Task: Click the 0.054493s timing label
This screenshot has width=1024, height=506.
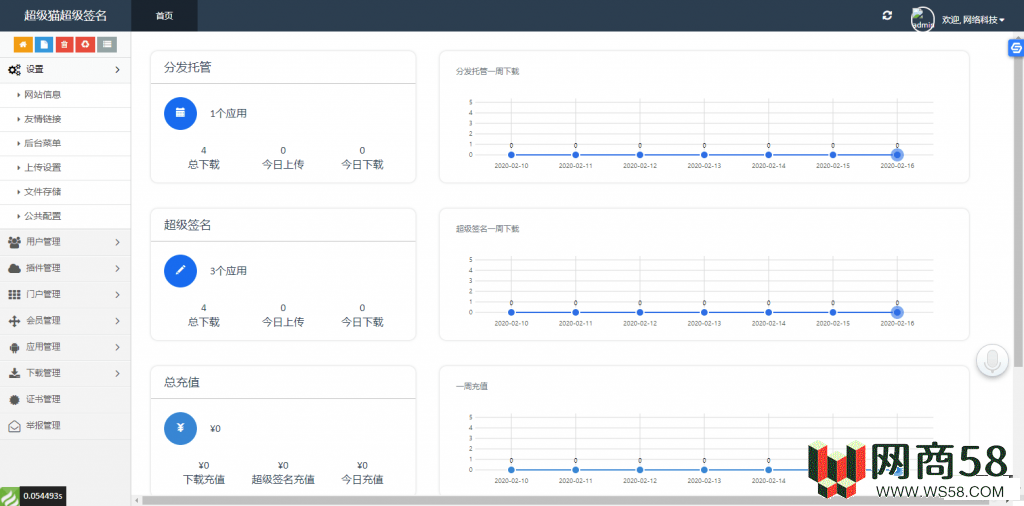Action: [x=43, y=496]
